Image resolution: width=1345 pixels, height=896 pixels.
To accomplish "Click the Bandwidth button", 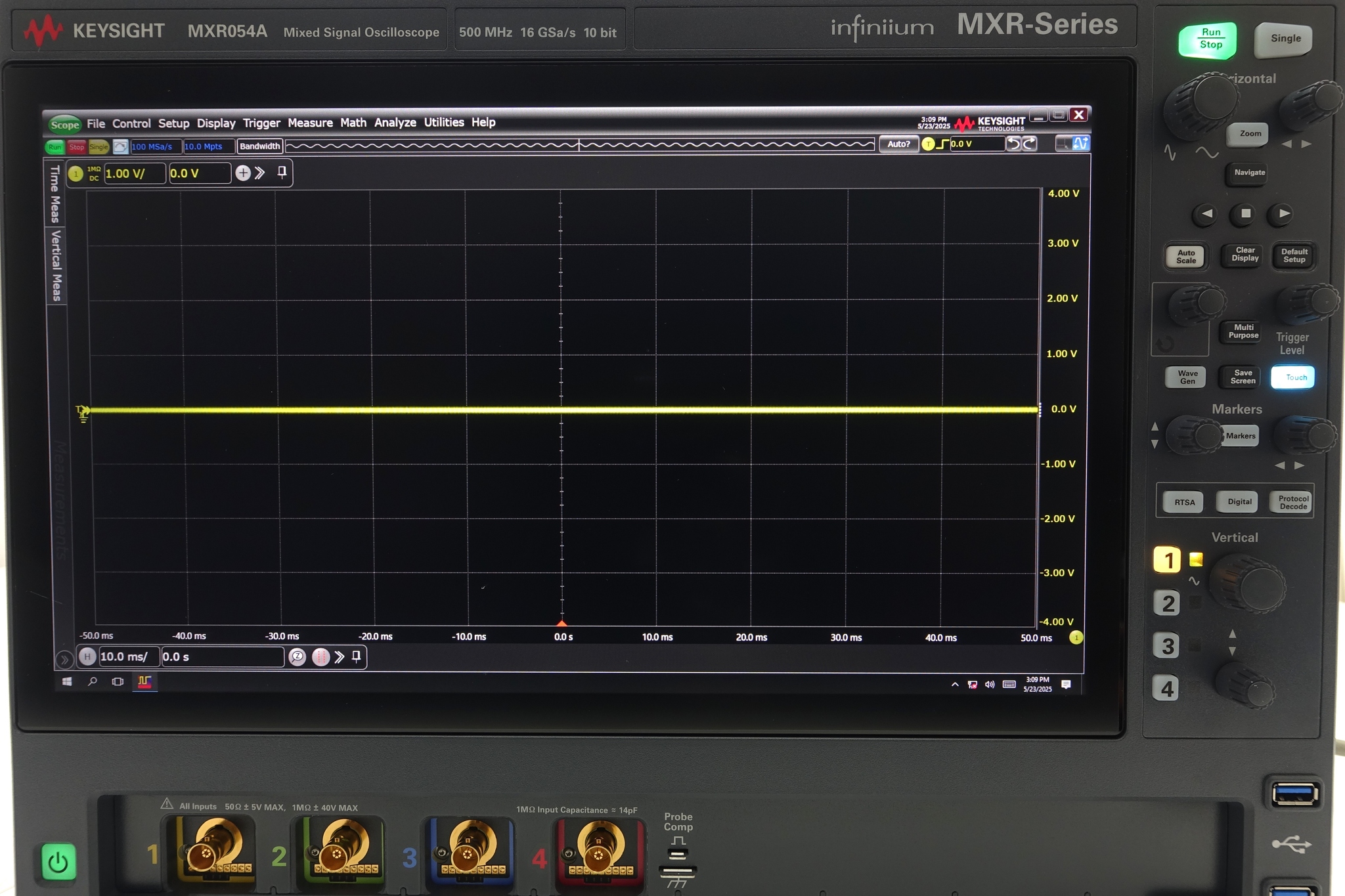I will click(259, 146).
